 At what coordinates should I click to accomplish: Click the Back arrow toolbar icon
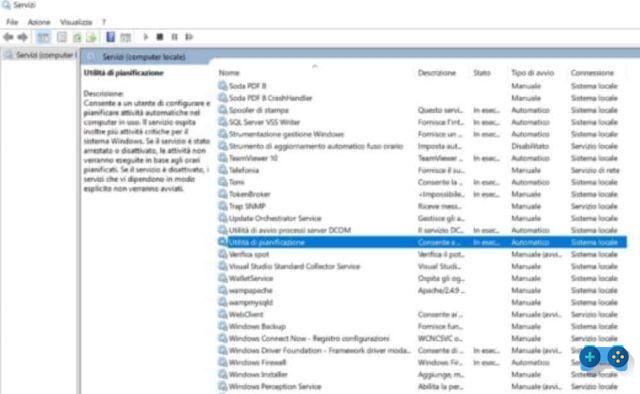tap(8, 37)
